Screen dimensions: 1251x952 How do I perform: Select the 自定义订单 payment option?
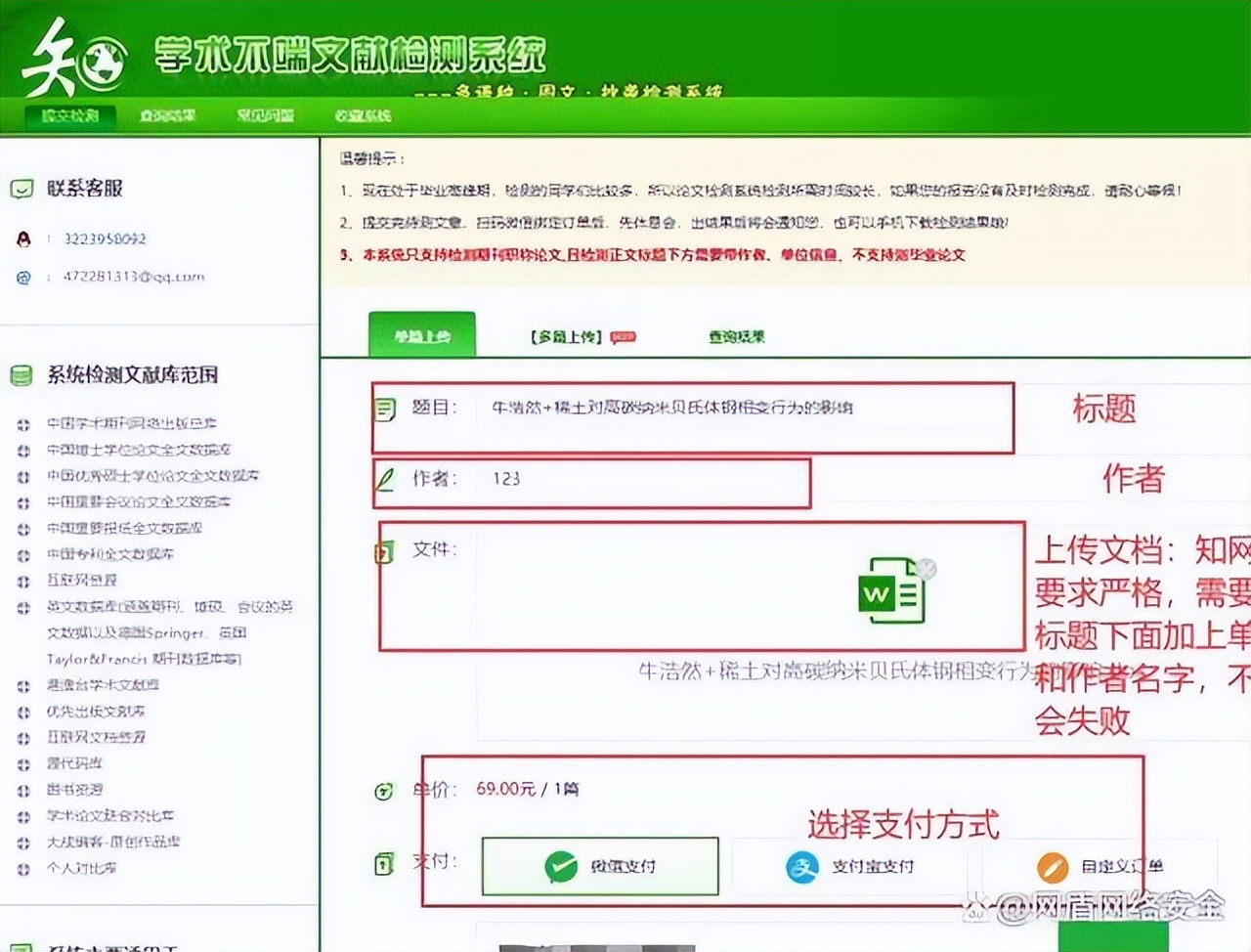click(x=1100, y=867)
